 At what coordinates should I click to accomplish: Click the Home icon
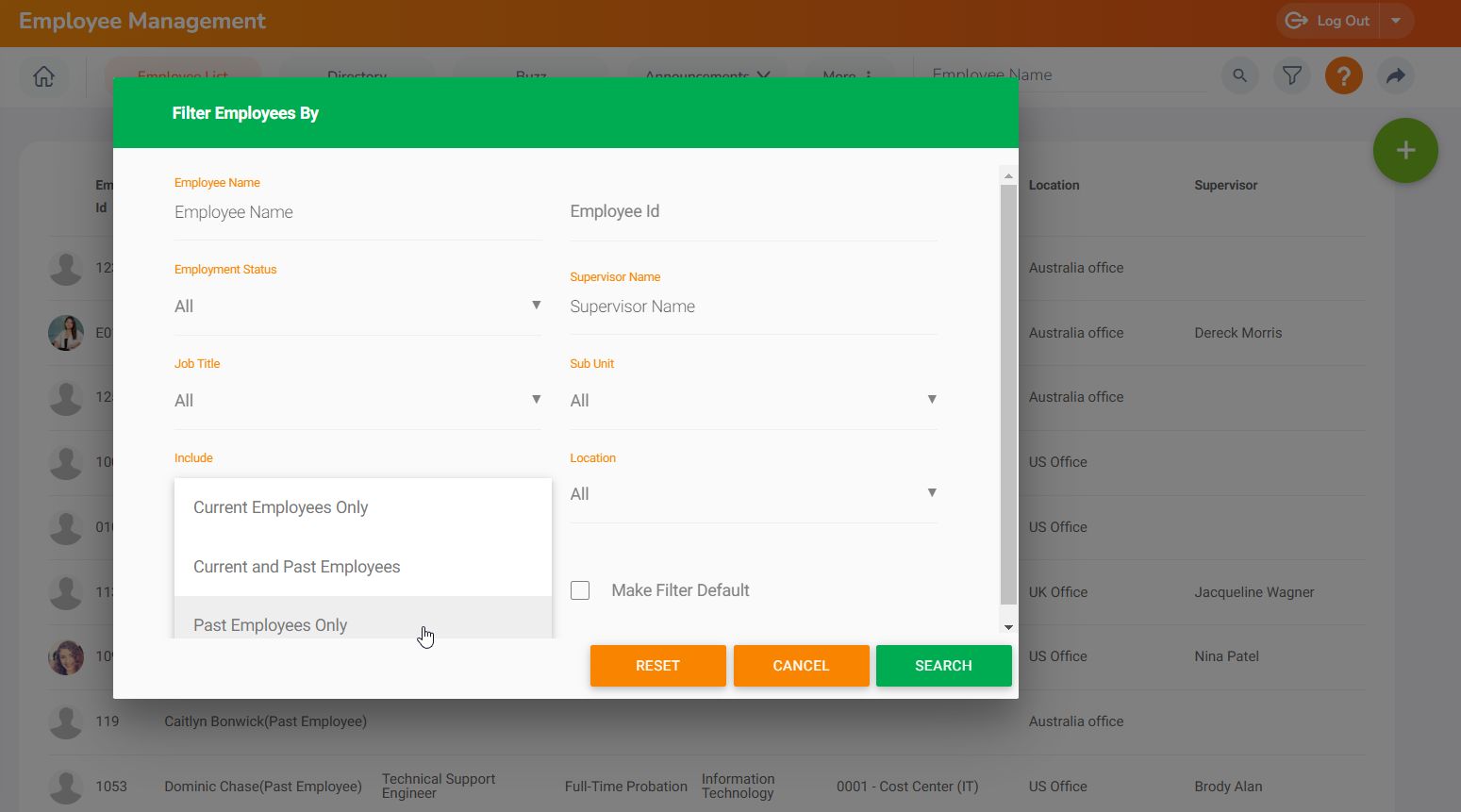[43, 76]
